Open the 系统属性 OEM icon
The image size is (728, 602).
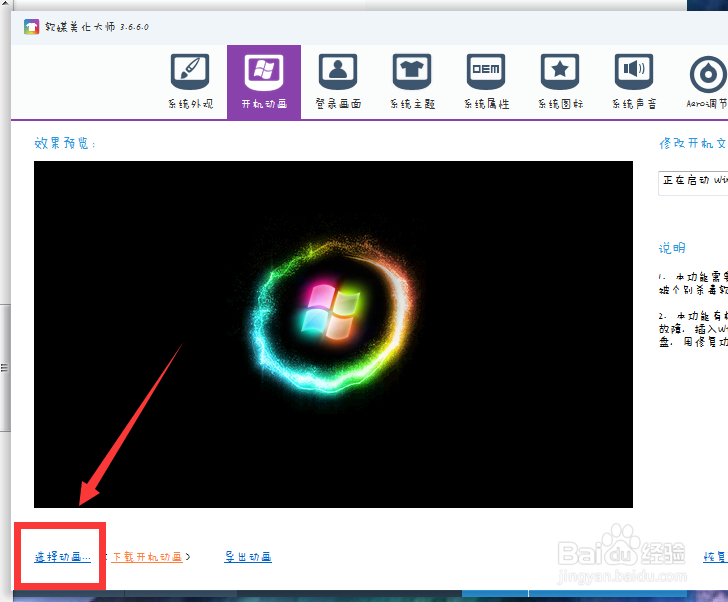(486, 72)
